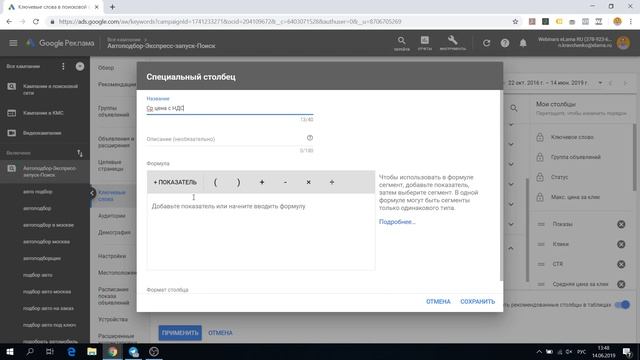Image resolution: width=640 pixels, height=360 pixels.
Task: Insert opening parenthesis in formula
Action: coord(215,182)
